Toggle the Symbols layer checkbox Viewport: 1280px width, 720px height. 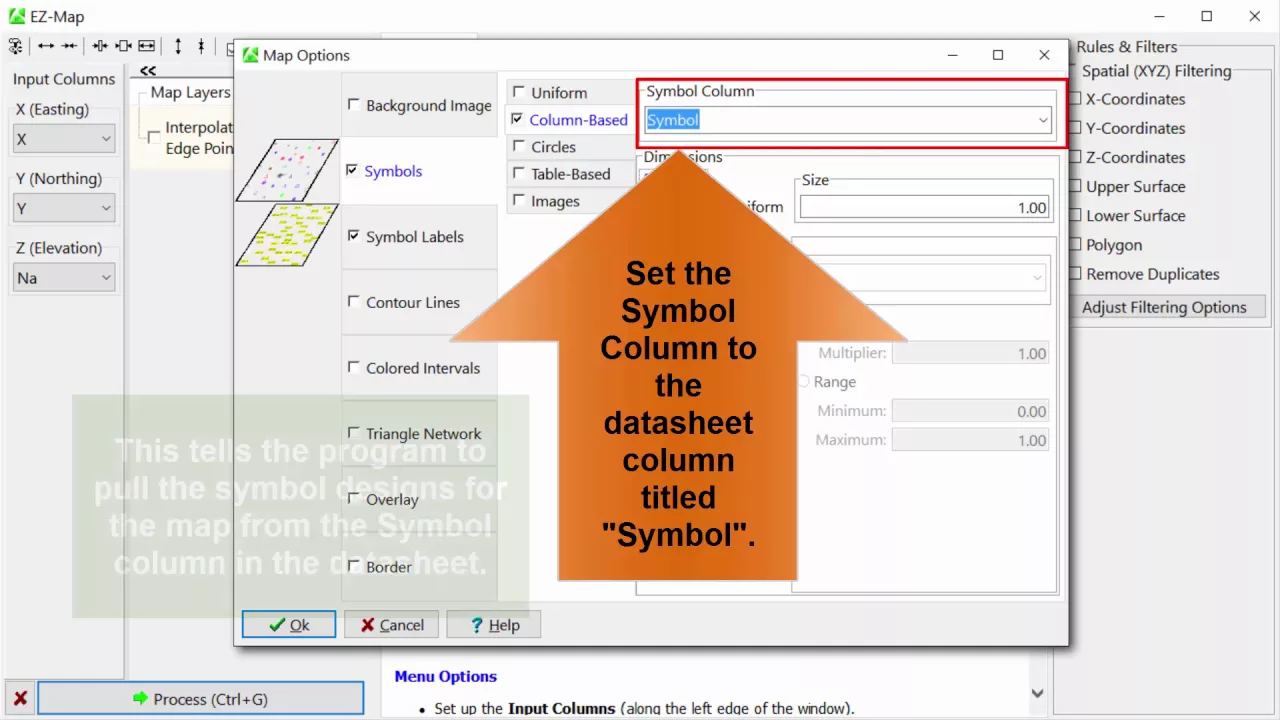tap(352, 170)
